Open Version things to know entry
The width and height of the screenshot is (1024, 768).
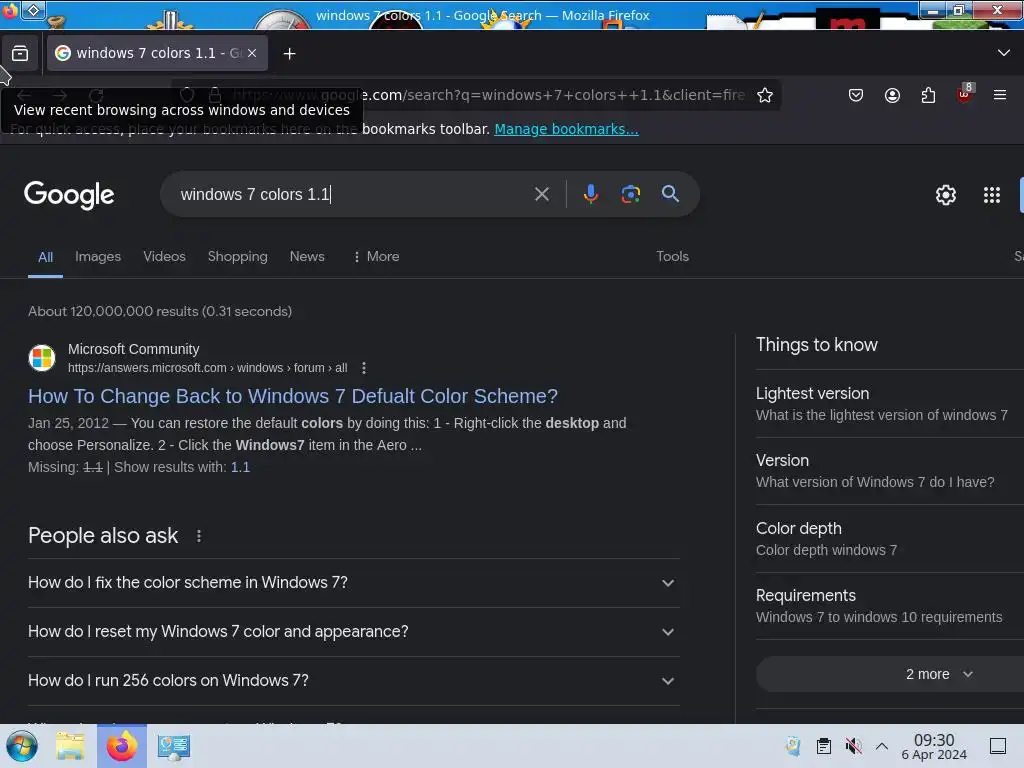click(889, 471)
